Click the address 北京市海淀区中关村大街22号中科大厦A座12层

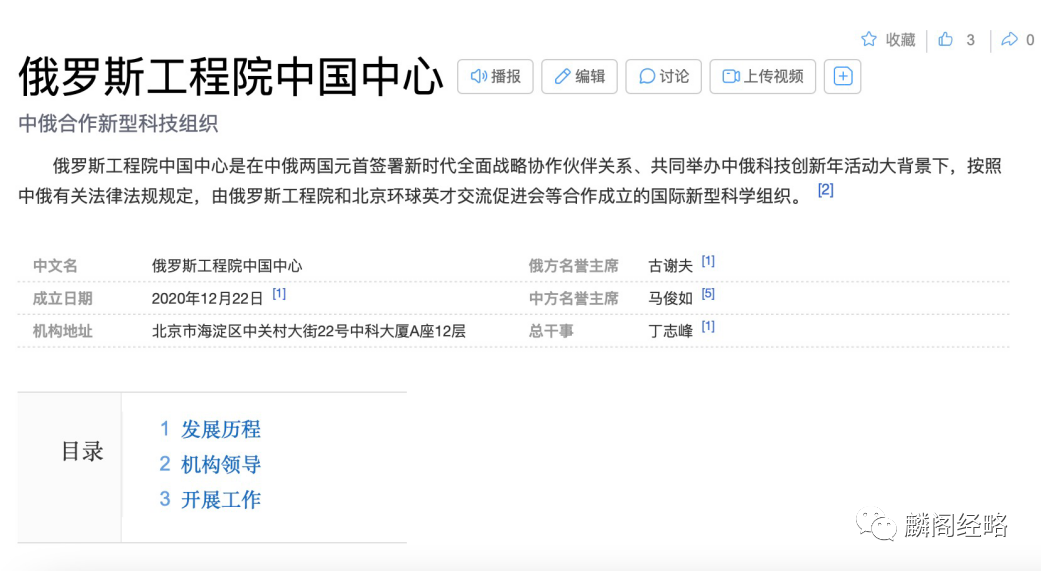[x=309, y=331]
